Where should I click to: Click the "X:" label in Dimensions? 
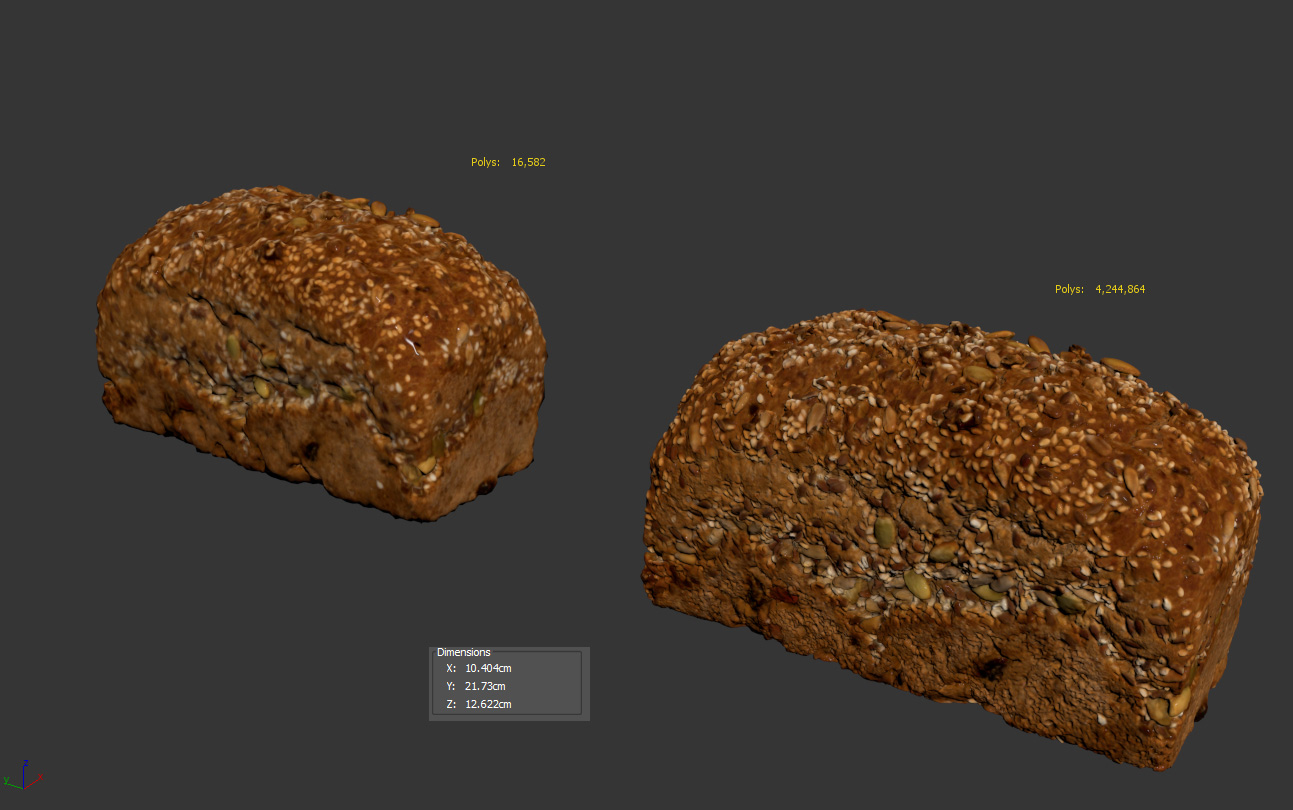coord(451,668)
